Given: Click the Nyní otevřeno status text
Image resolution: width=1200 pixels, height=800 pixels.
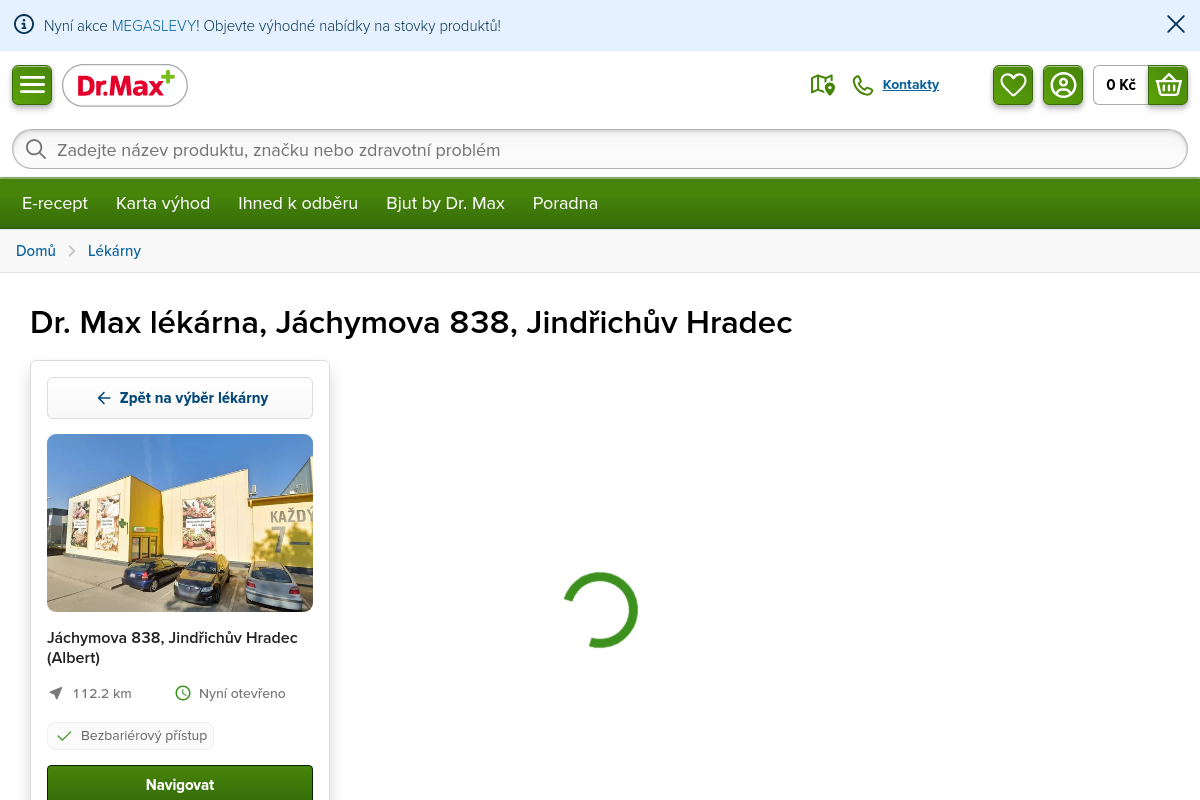Looking at the screenshot, I should pos(242,693).
